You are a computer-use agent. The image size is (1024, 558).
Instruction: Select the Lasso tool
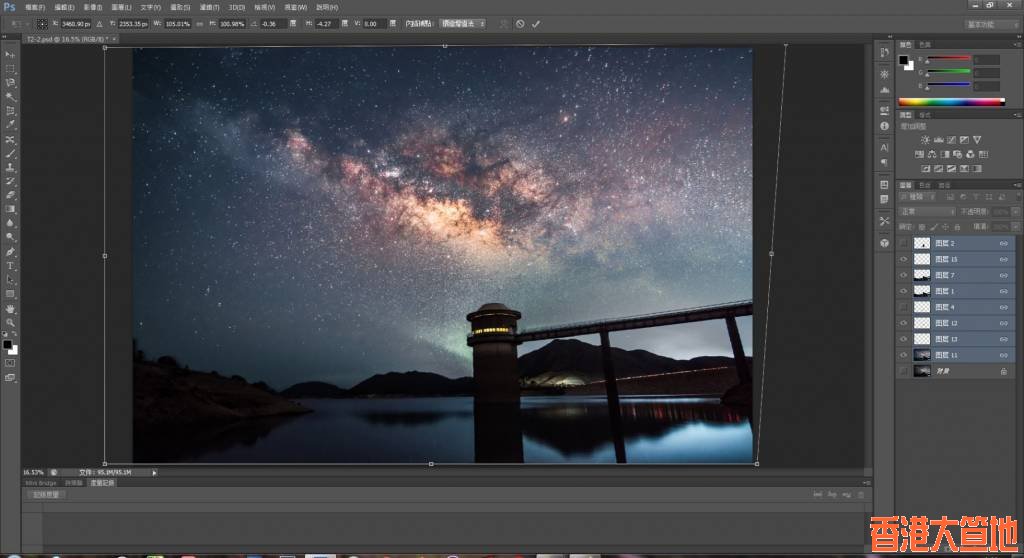[x=10, y=83]
